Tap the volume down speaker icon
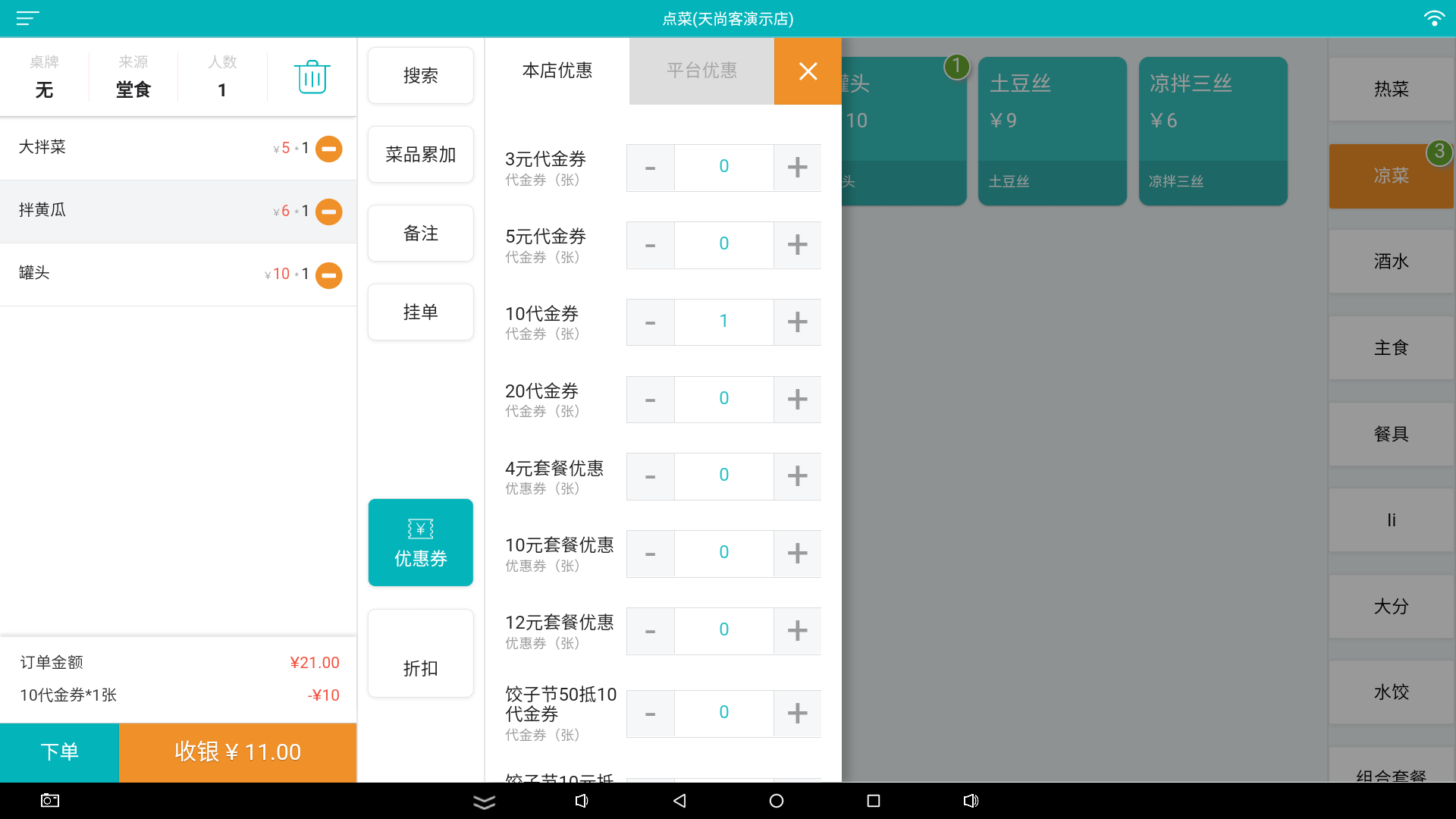Image resolution: width=1456 pixels, height=819 pixels. click(x=582, y=801)
